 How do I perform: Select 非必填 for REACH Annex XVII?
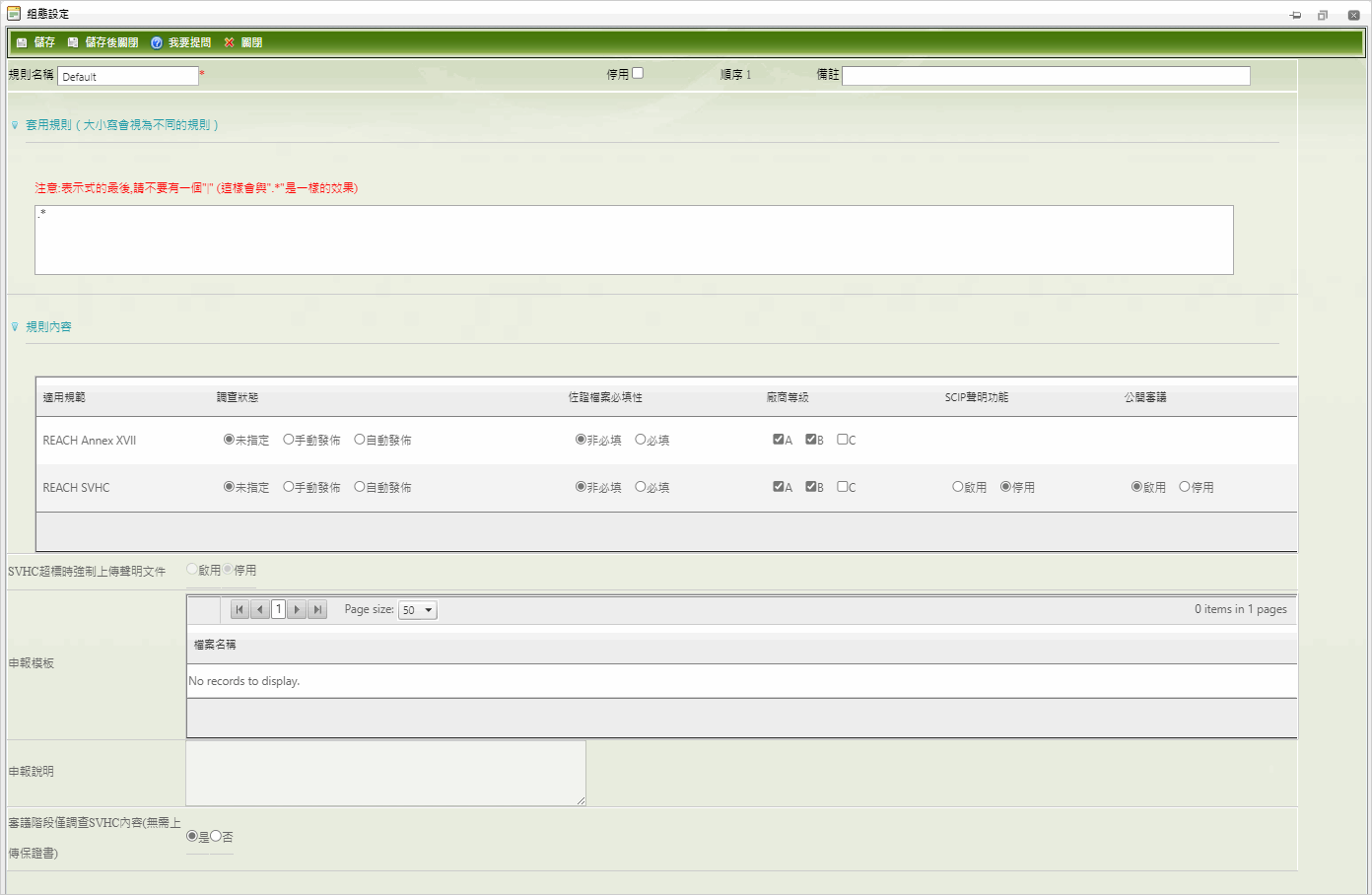tap(581, 440)
